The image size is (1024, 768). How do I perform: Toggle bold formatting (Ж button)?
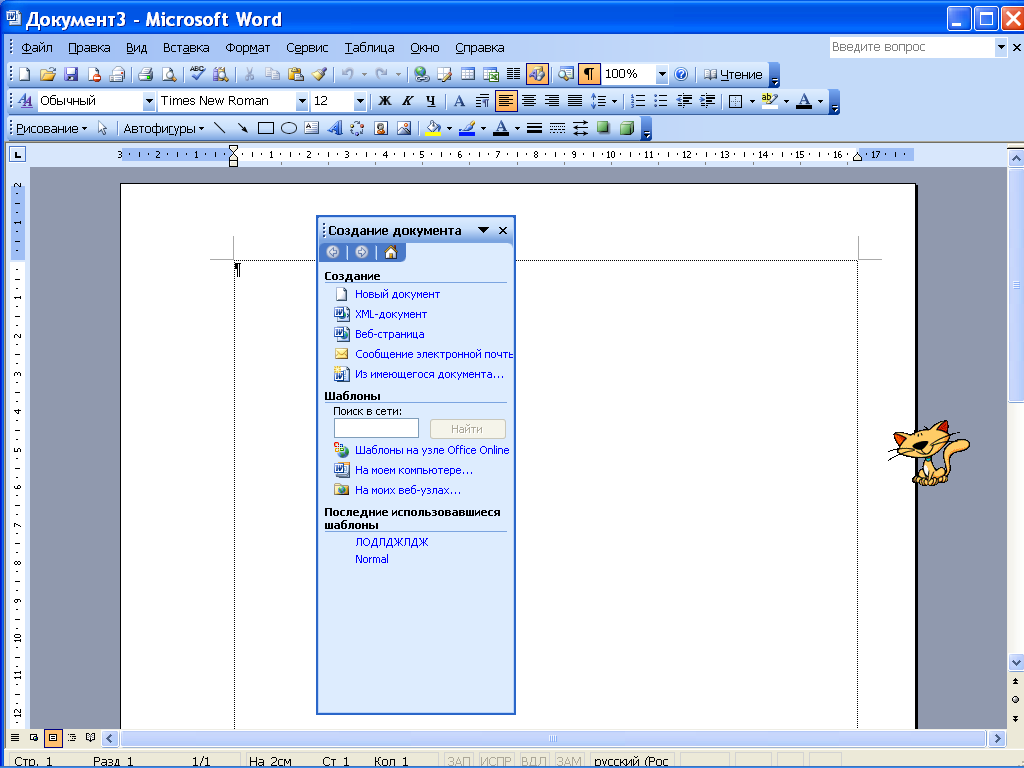click(x=384, y=101)
